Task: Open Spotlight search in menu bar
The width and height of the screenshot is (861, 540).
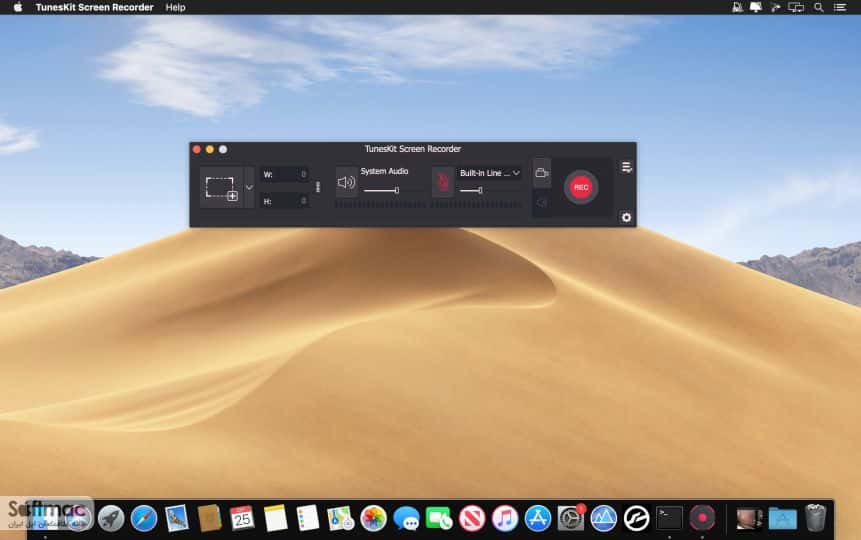Action: coord(818,7)
